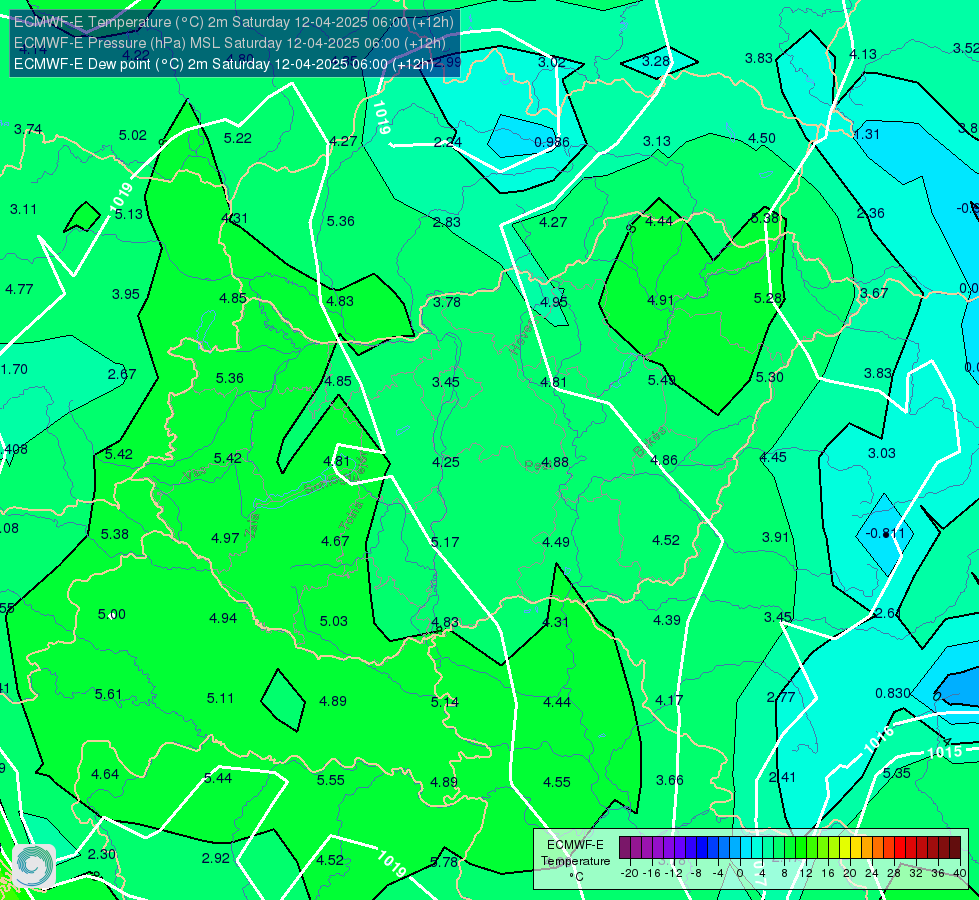Click the dew point value 3.66
This screenshot has height=900, width=979.
670,780
